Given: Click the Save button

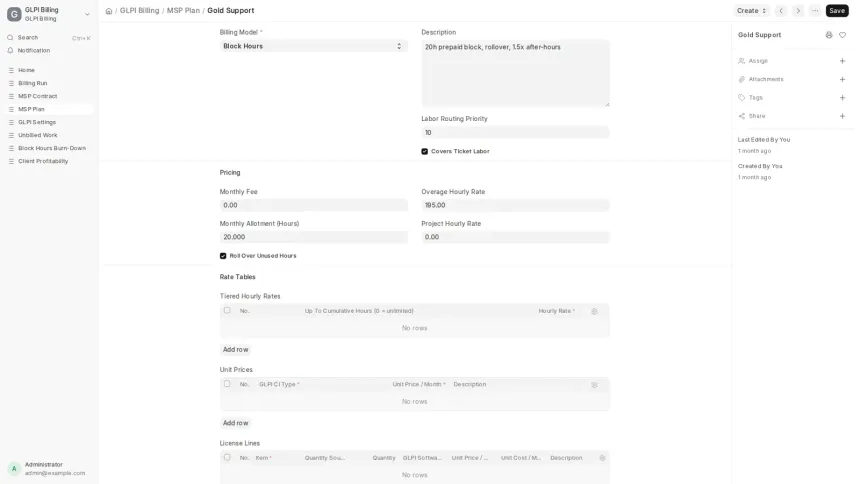Looking at the screenshot, I should coord(837,10).
